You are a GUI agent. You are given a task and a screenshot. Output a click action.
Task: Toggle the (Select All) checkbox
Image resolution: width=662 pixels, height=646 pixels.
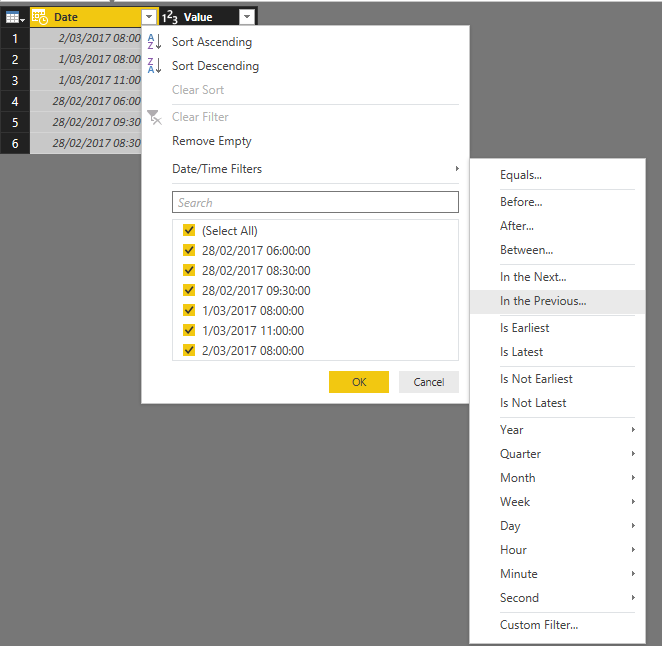pos(189,230)
